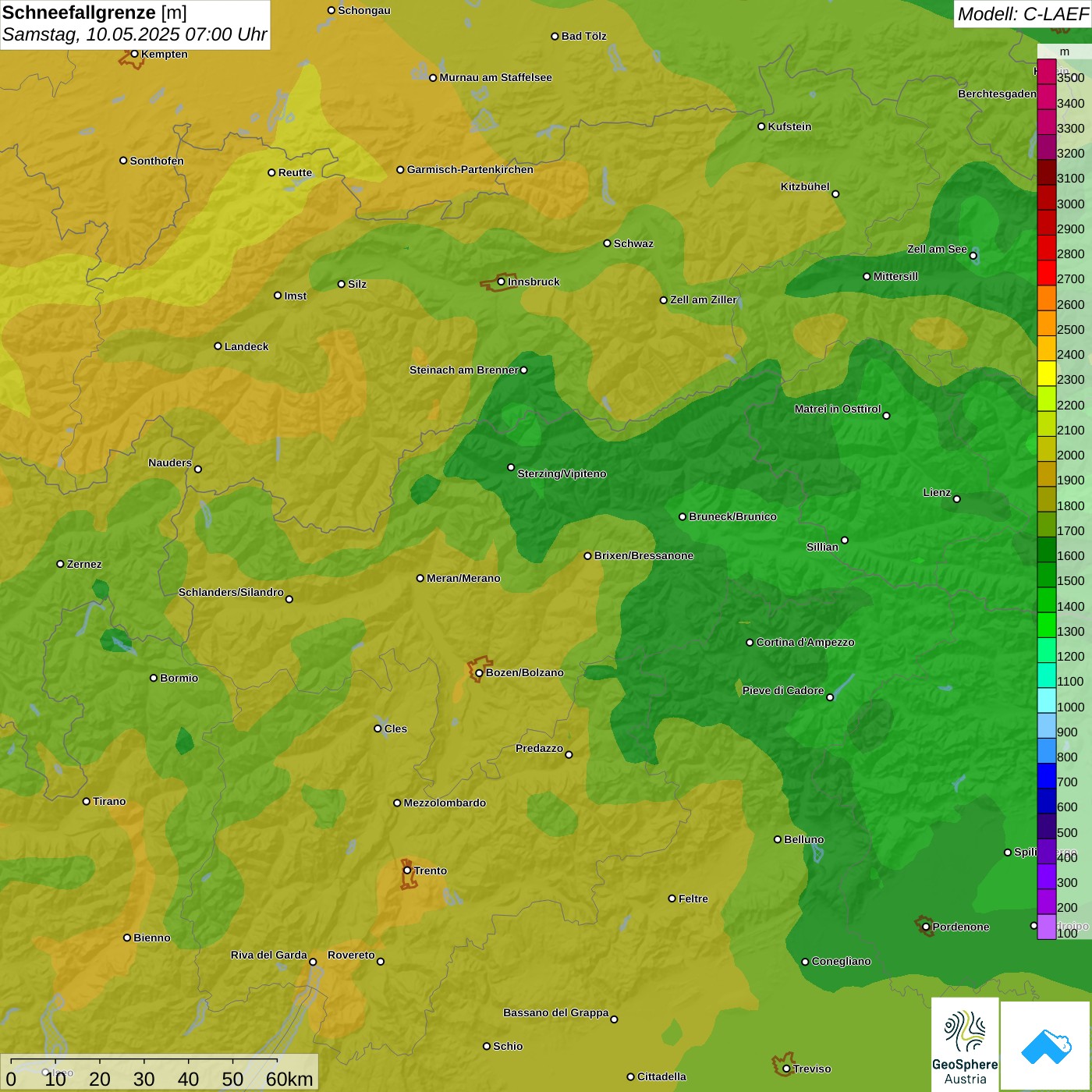Click the Schio label

pos(508,1046)
